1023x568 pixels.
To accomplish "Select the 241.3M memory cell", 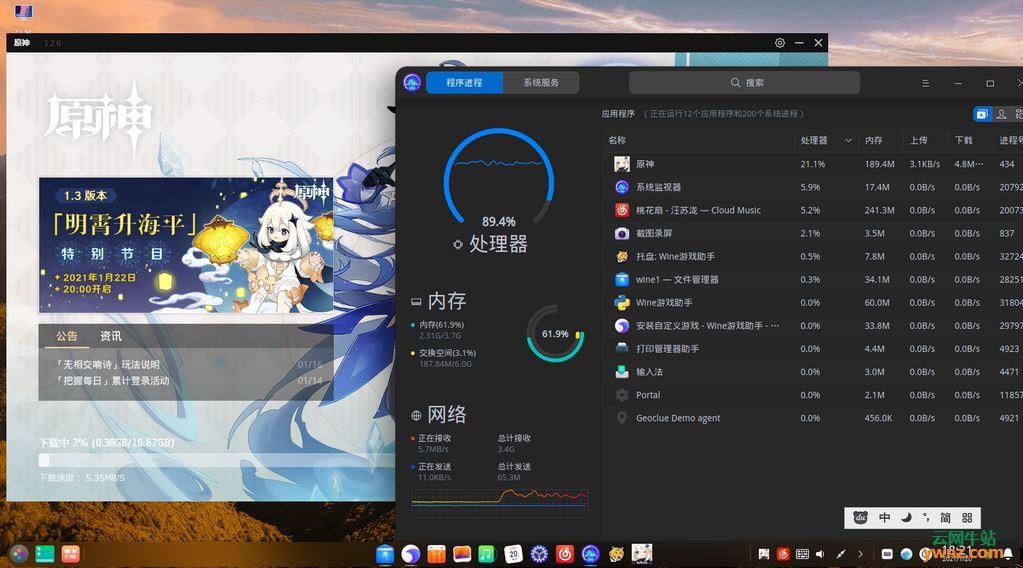I will pyautogui.click(x=879, y=210).
